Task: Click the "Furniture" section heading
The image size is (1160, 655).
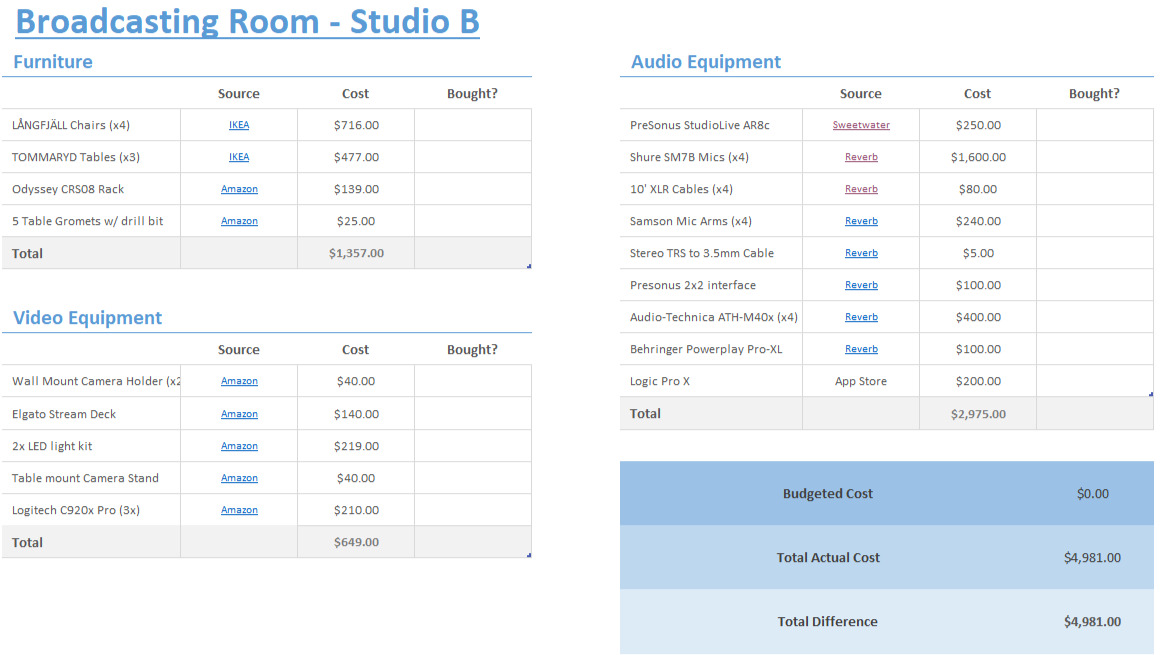Action: tap(53, 61)
